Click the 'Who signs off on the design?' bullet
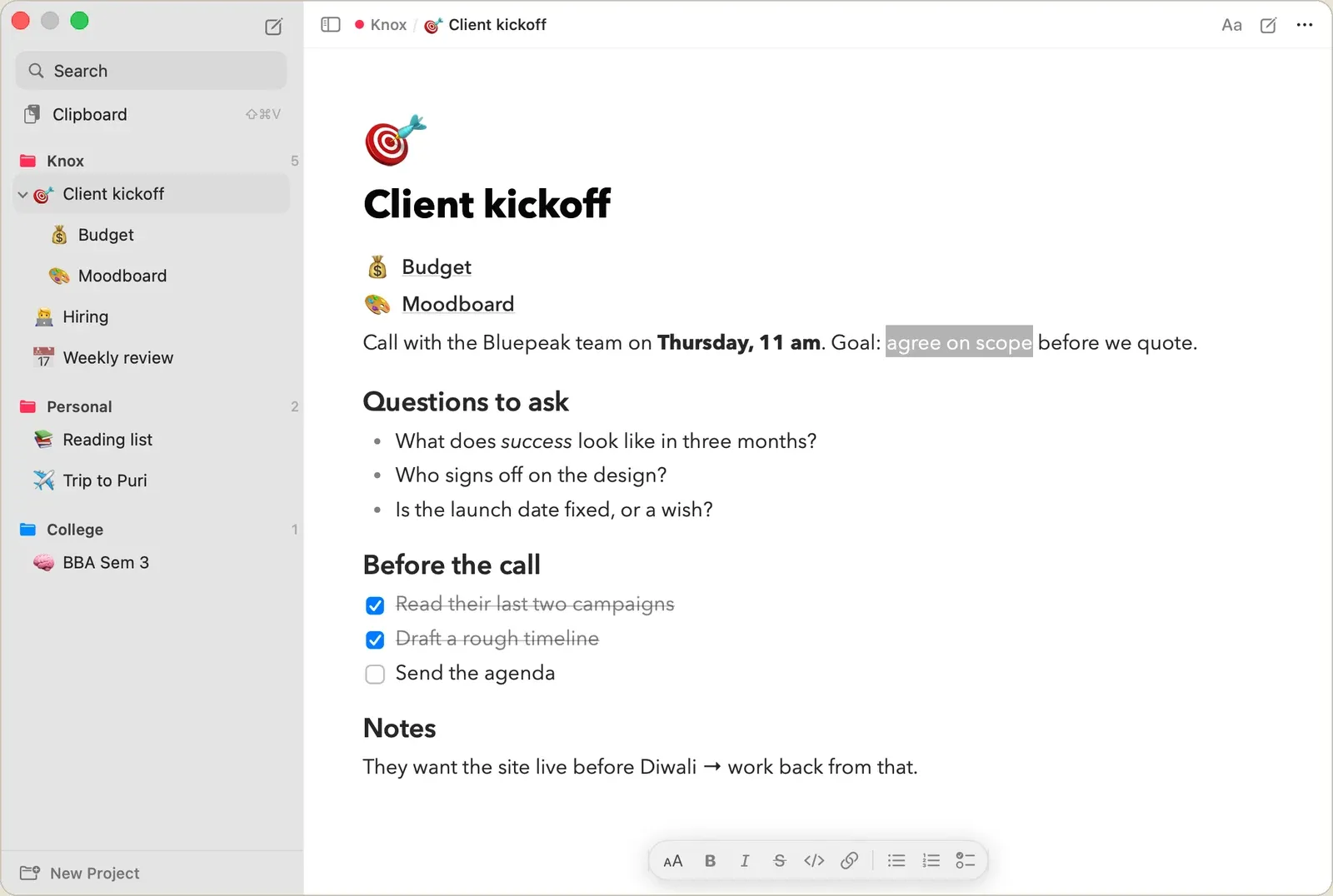This screenshot has height=896, width=1333. pos(532,475)
